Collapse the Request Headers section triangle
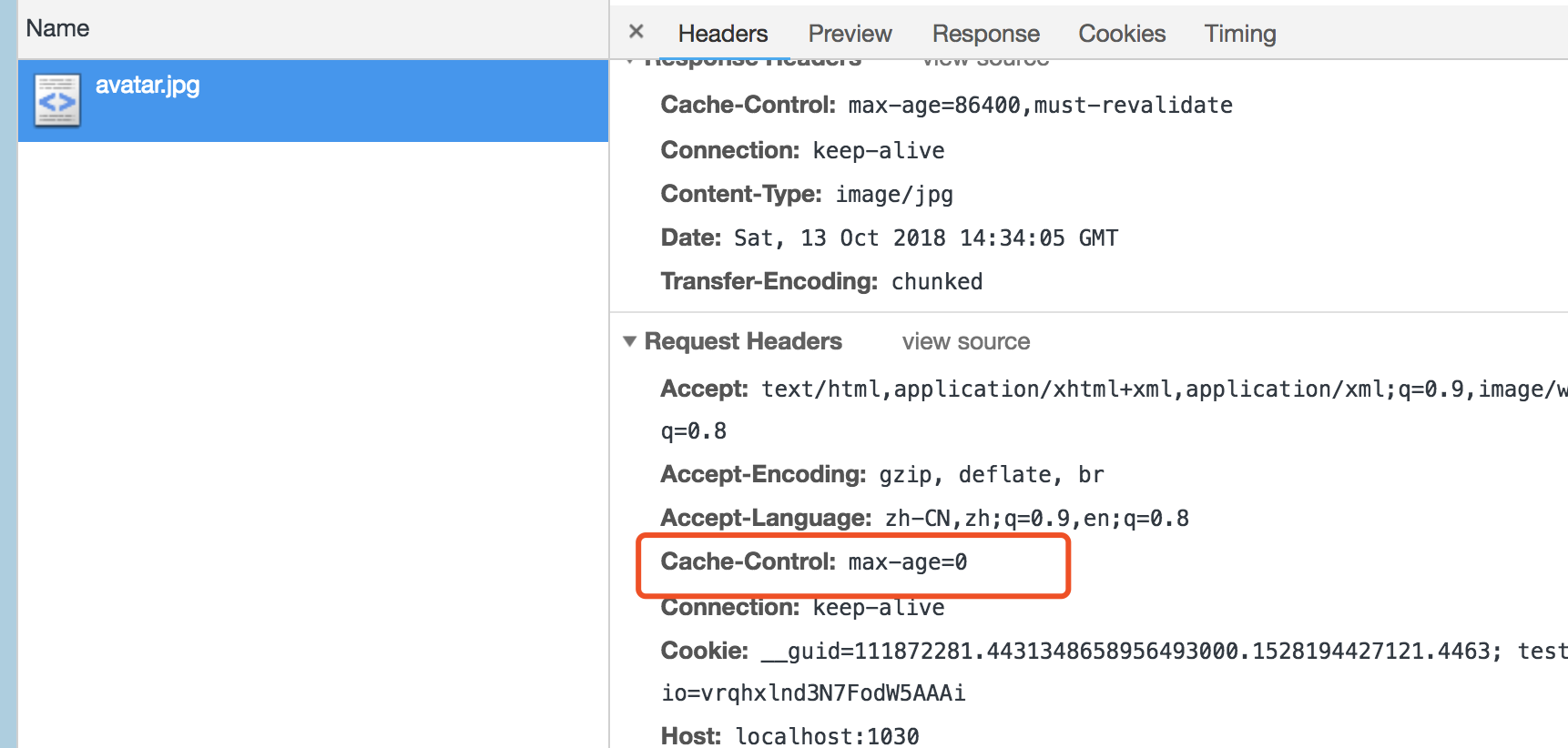The image size is (1568, 748). tap(629, 341)
